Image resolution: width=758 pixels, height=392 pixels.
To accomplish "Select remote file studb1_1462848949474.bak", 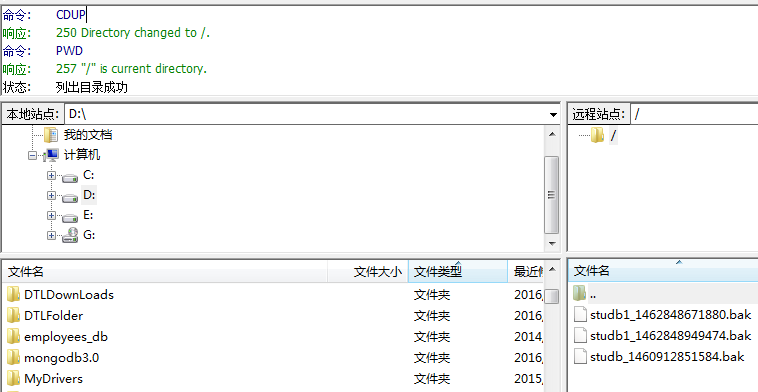I will [670, 336].
